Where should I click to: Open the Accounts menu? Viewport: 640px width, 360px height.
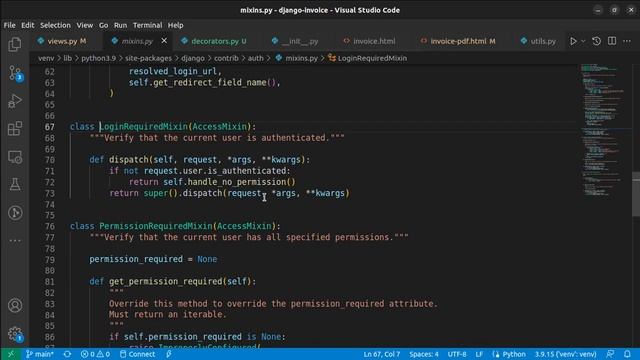[15, 305]
